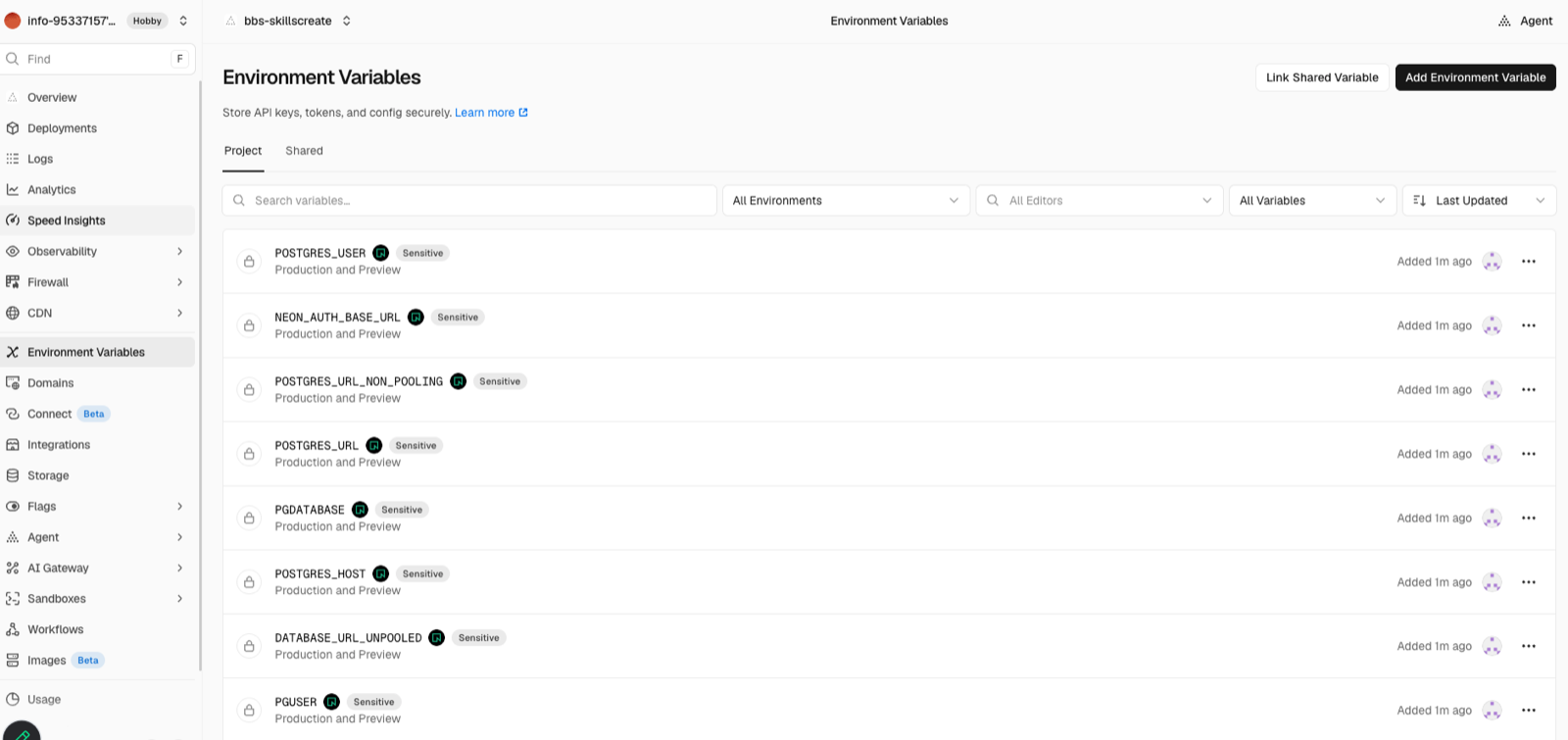Open Storage in the sidebar
The width and height of the screenshot is (1568, 740).
[x=98, y=475]
